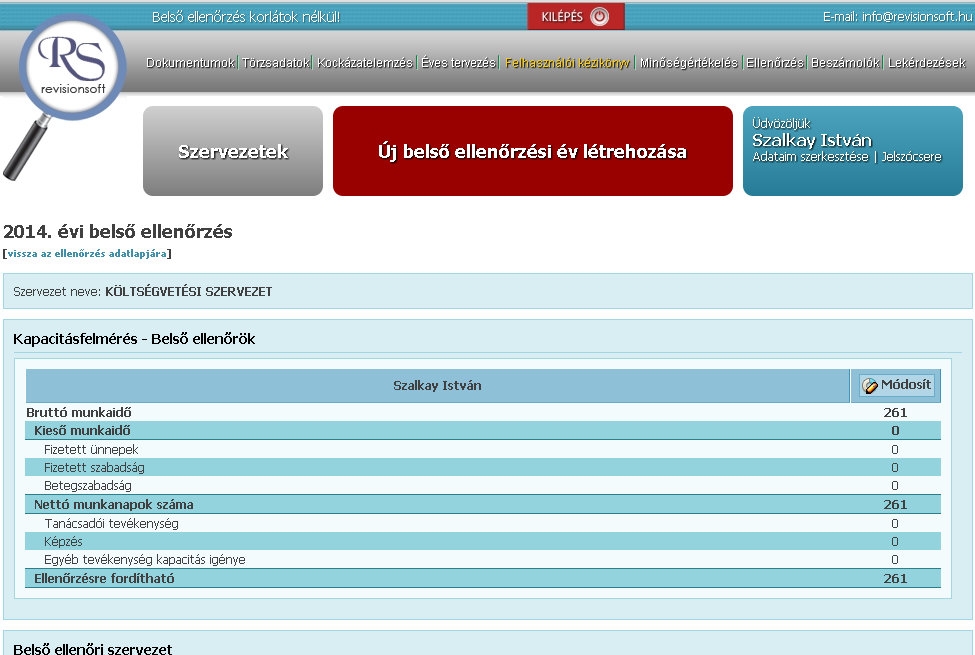Image resolution: width=975 pixels, height=655 pixels.
Task: Click the Szalkay István table header
Action: coord(437,386)
